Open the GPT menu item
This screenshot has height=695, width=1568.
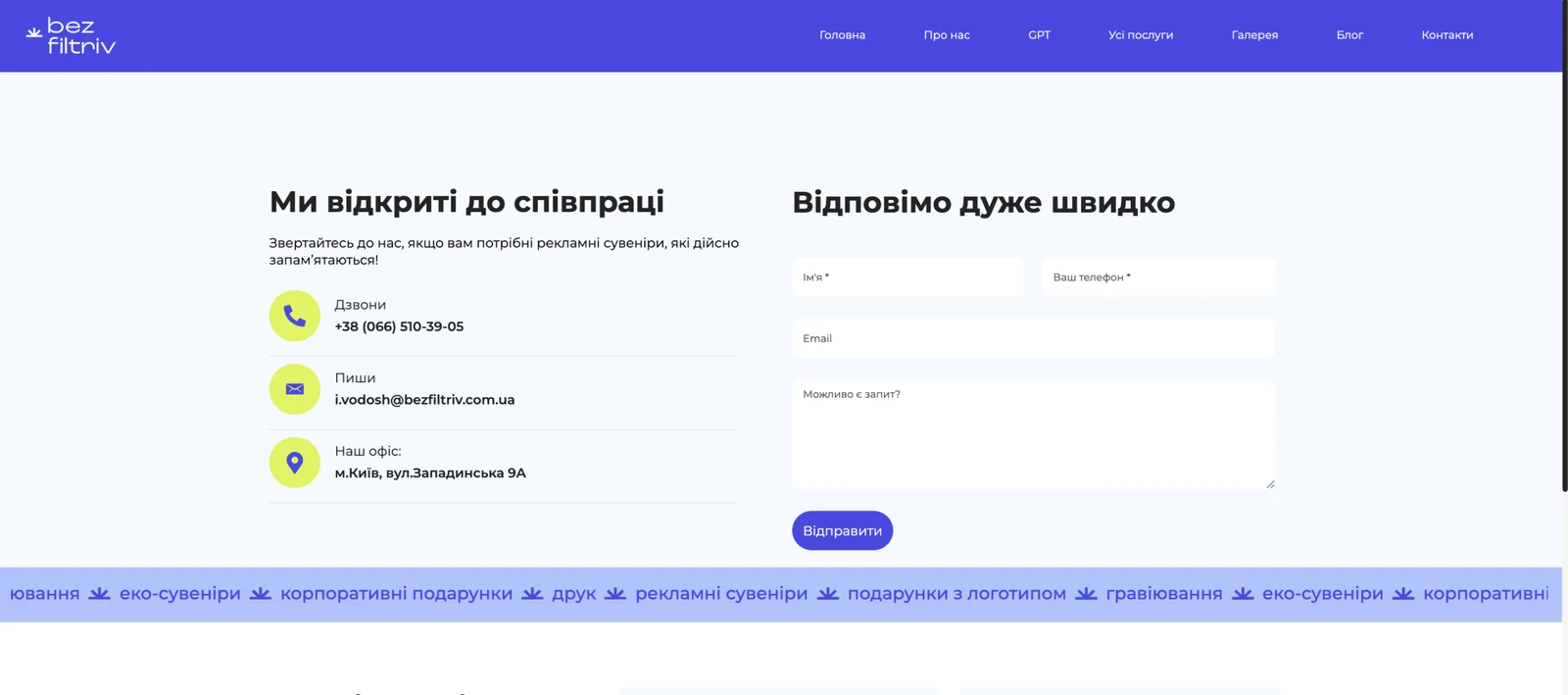point(1040,35)
